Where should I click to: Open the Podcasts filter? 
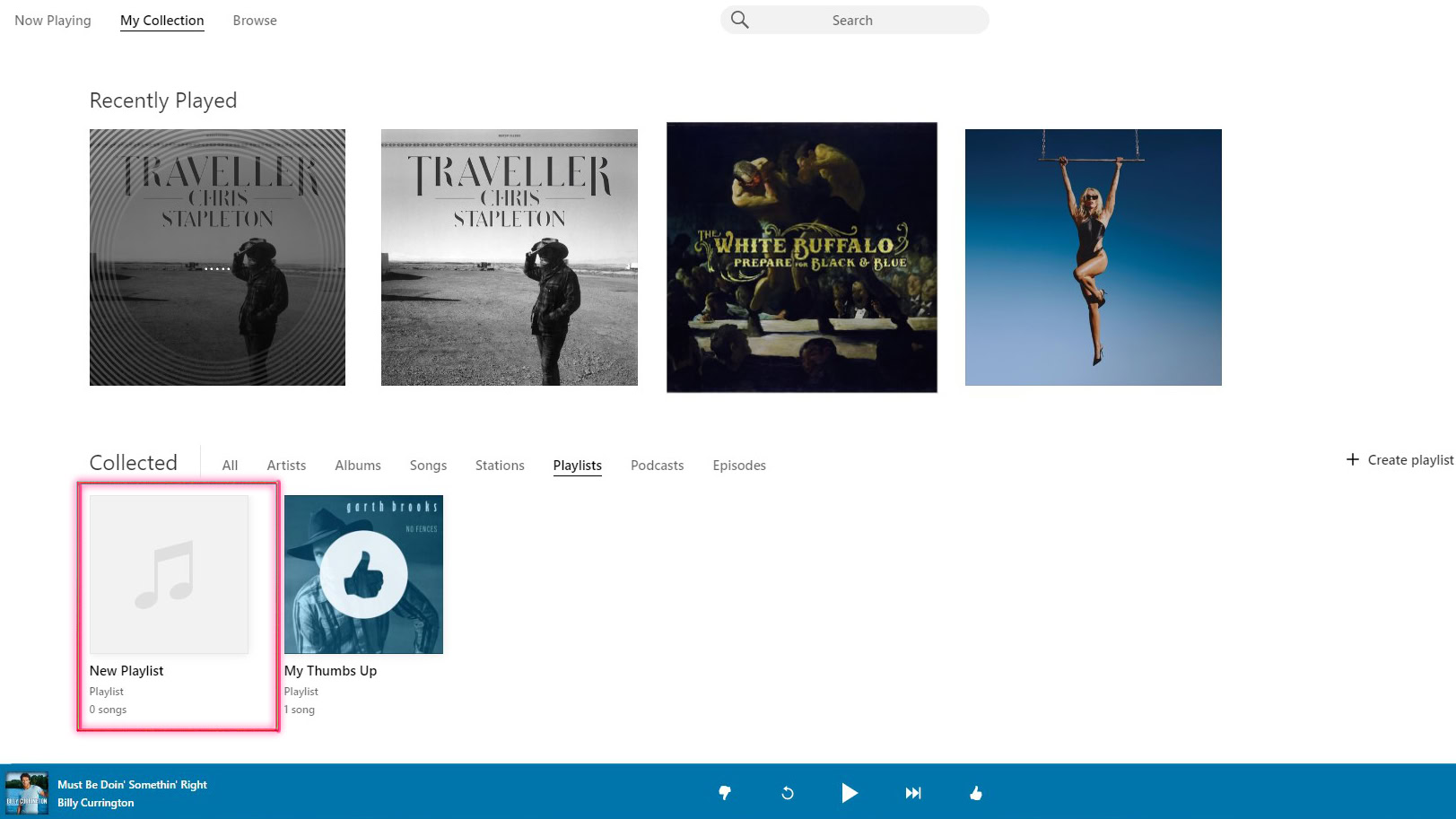coord(657,466)
